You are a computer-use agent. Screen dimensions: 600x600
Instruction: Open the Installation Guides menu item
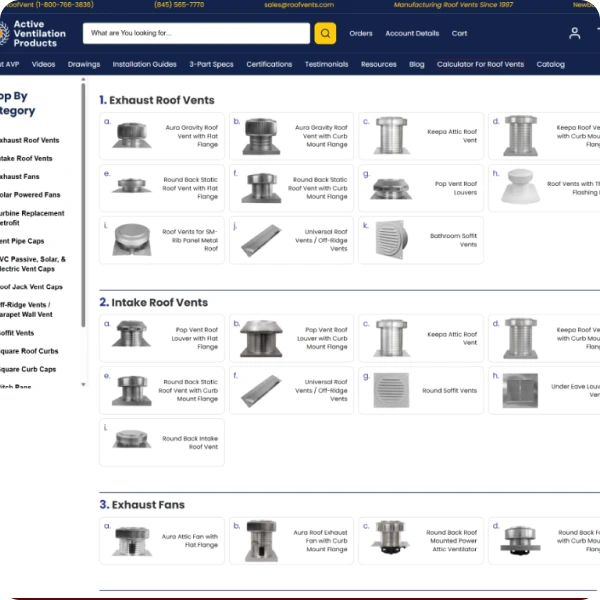pos(144,64)
